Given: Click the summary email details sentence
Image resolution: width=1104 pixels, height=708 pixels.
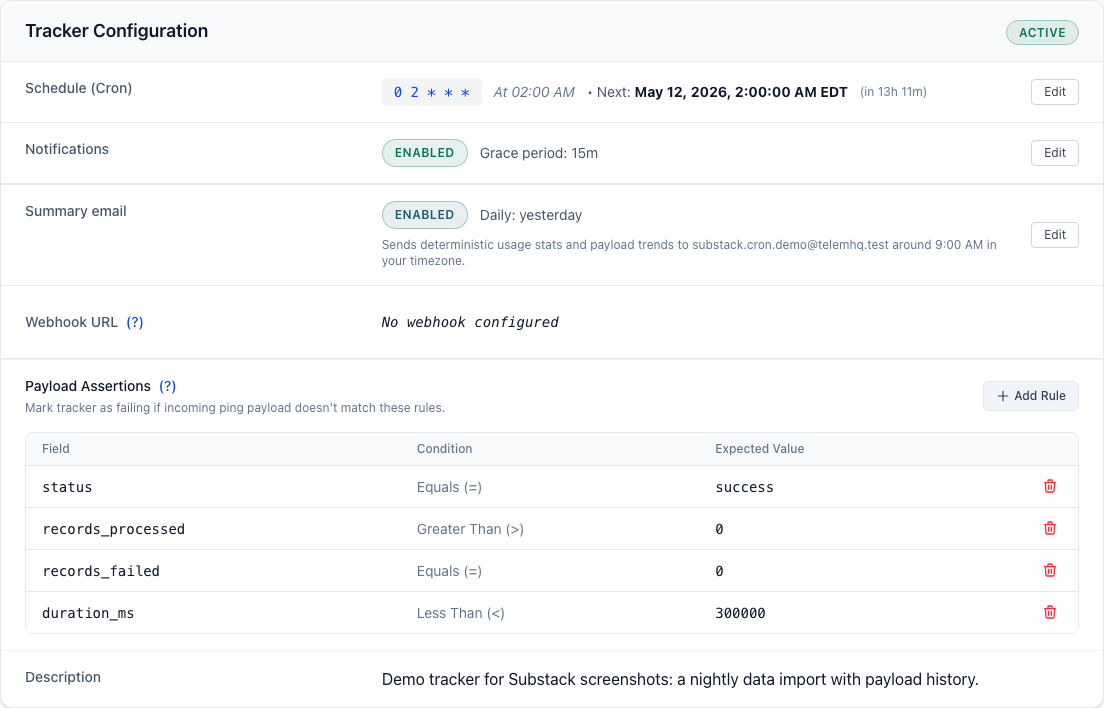Looking at the screenshot, I should [x=689, y=253].
